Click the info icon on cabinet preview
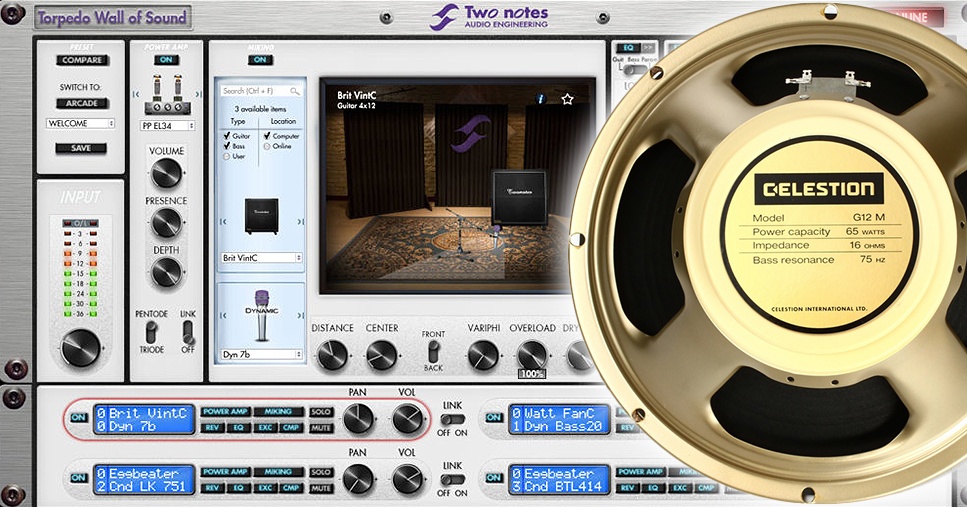This screenshot has height=507, width=967. coord(541,99)
